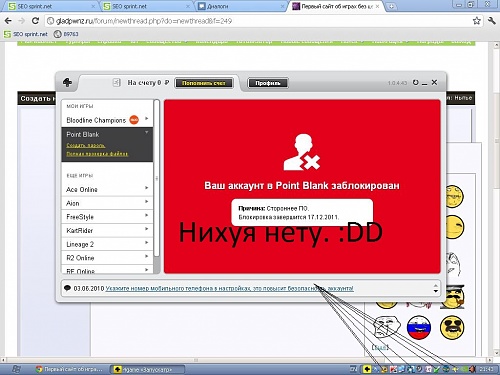Click the Пополнить счет button

[204, 83]
